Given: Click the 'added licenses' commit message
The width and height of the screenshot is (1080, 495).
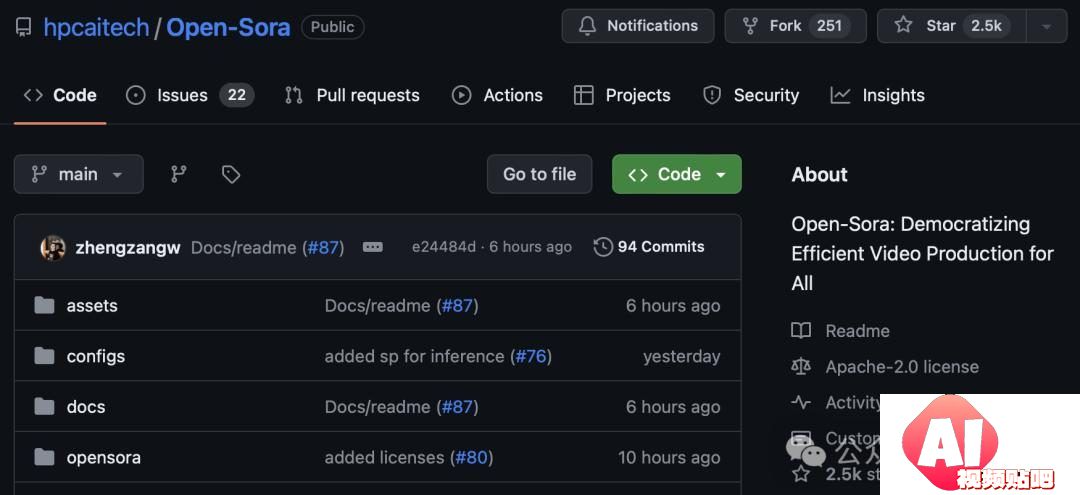Looking at the screenshot, I should (x=384, y=458).
